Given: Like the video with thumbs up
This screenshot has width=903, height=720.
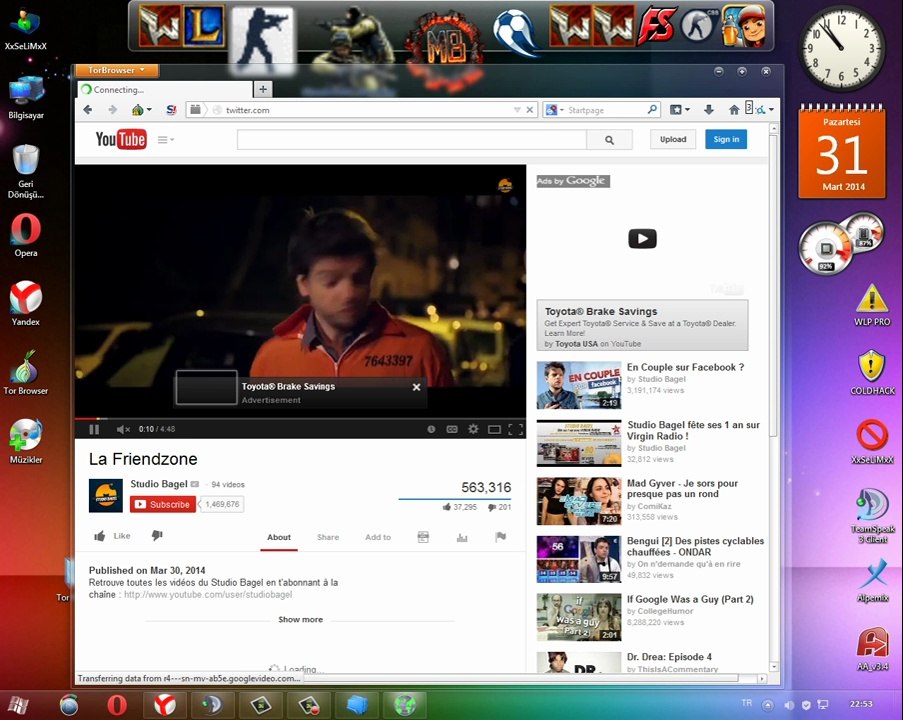Looking at the screenshot, I should click(112, 536).
